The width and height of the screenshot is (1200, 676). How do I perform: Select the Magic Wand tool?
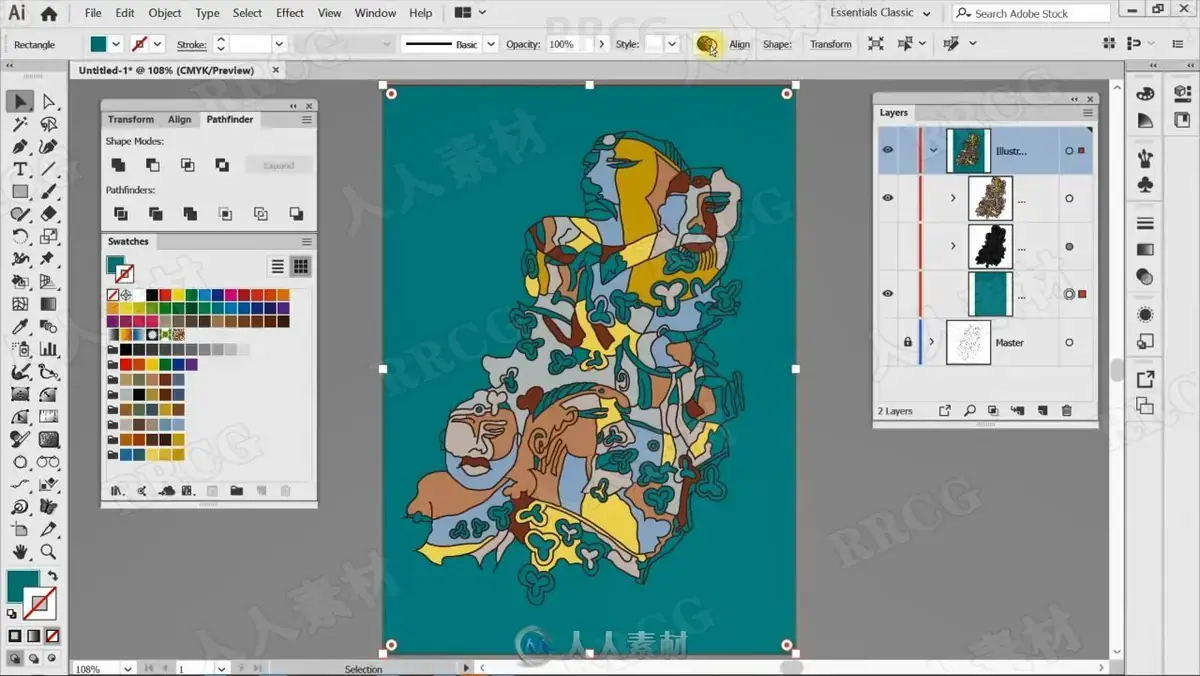(x=20, y=124)
